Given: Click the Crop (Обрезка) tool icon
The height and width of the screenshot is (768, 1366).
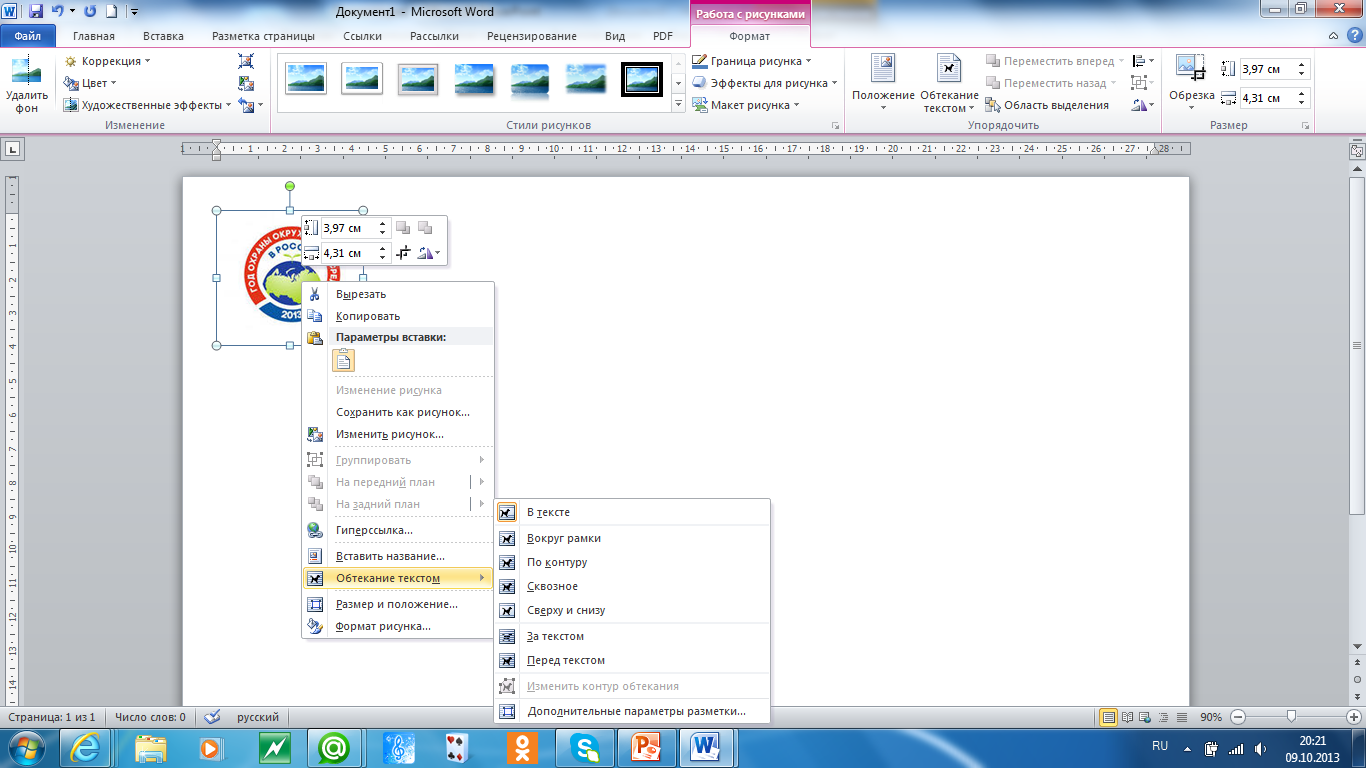Looking at the screenshot, I should pyautogui.click(x=1190, y=70).
